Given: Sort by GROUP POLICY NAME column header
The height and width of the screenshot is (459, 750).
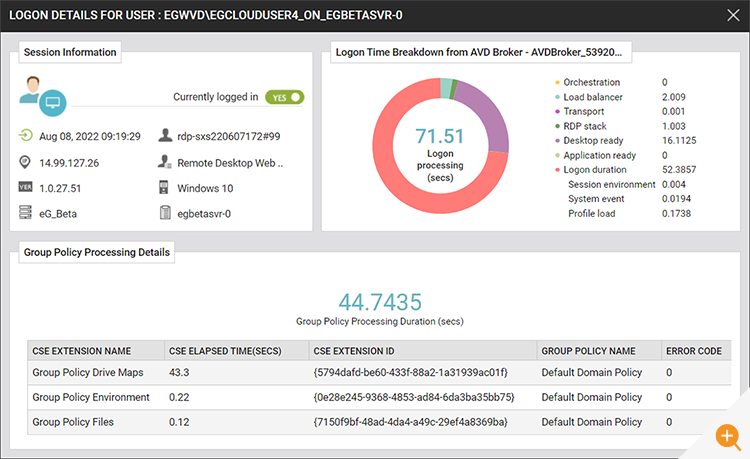Looking at the screenshot, I should click(599, 351).
